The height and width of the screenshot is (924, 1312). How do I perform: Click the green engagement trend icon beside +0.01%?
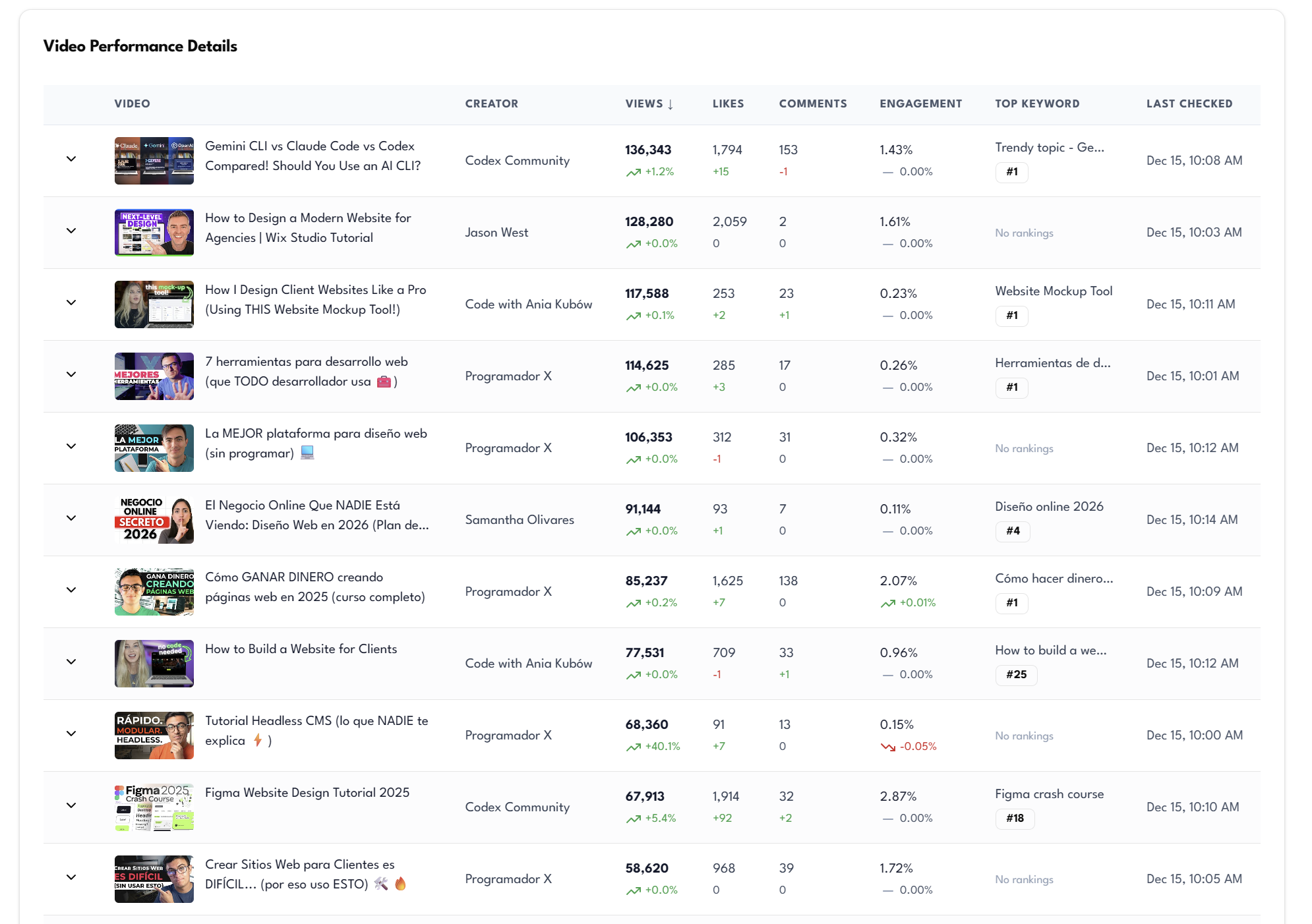coord(887,602)
